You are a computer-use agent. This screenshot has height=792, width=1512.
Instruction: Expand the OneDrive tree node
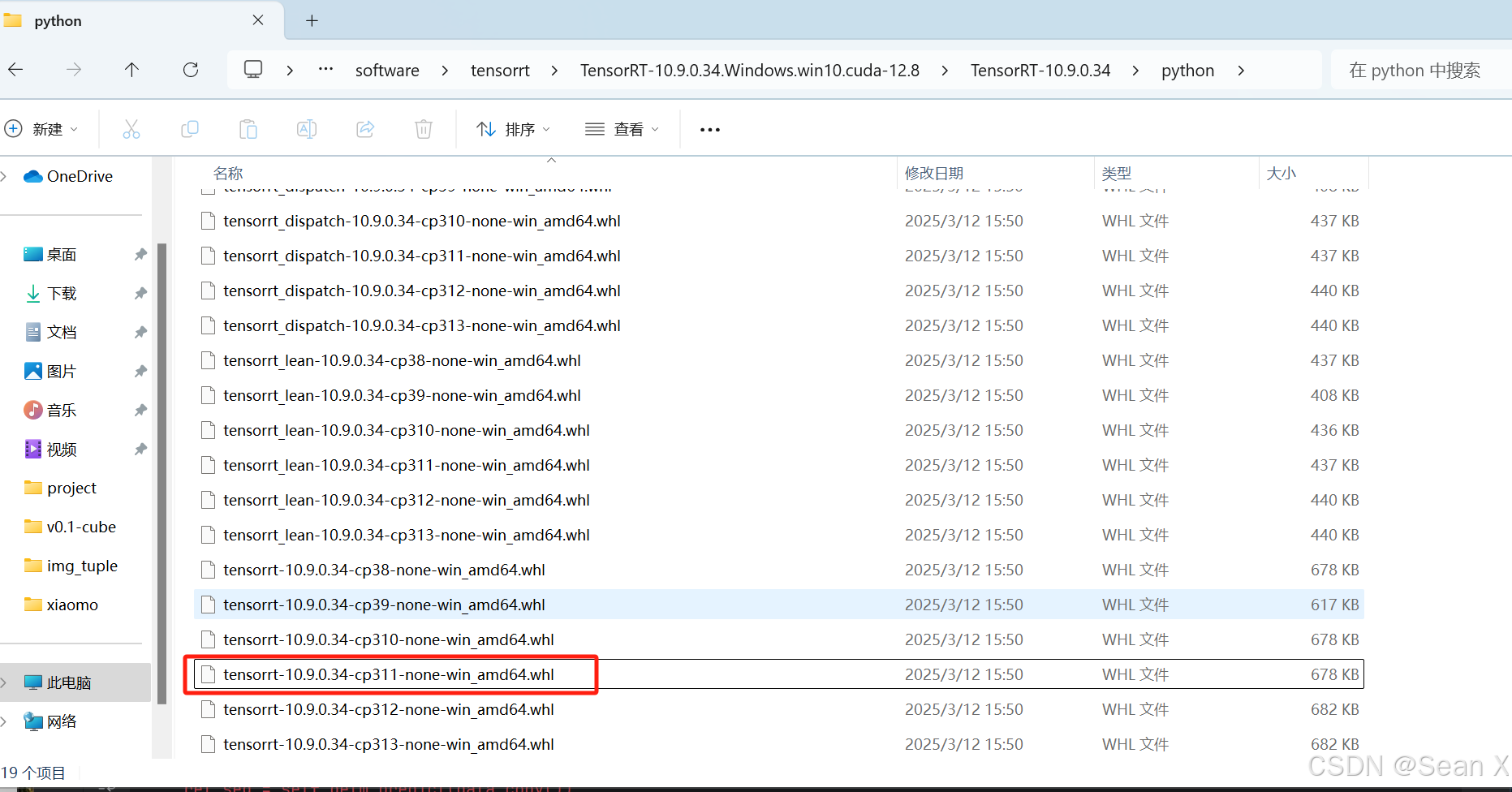4,176
